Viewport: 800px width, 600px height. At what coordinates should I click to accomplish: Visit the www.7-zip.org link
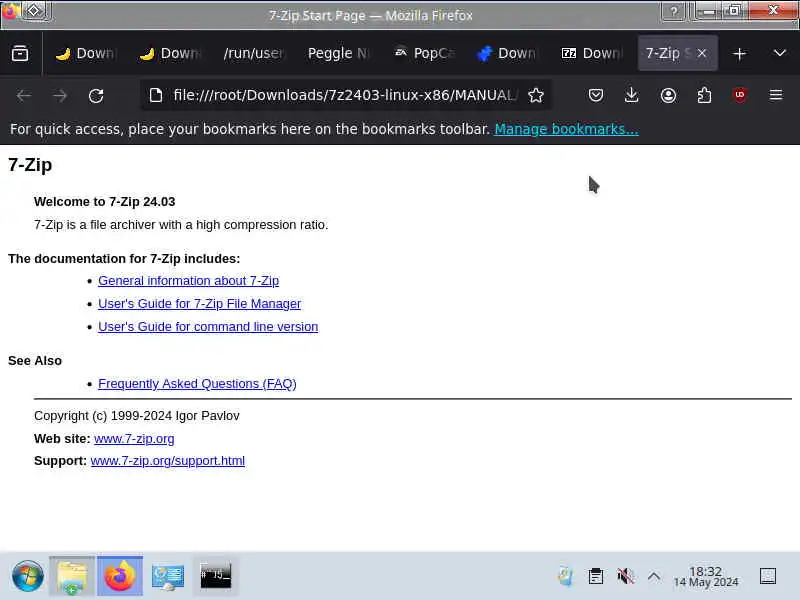point(134,439)
